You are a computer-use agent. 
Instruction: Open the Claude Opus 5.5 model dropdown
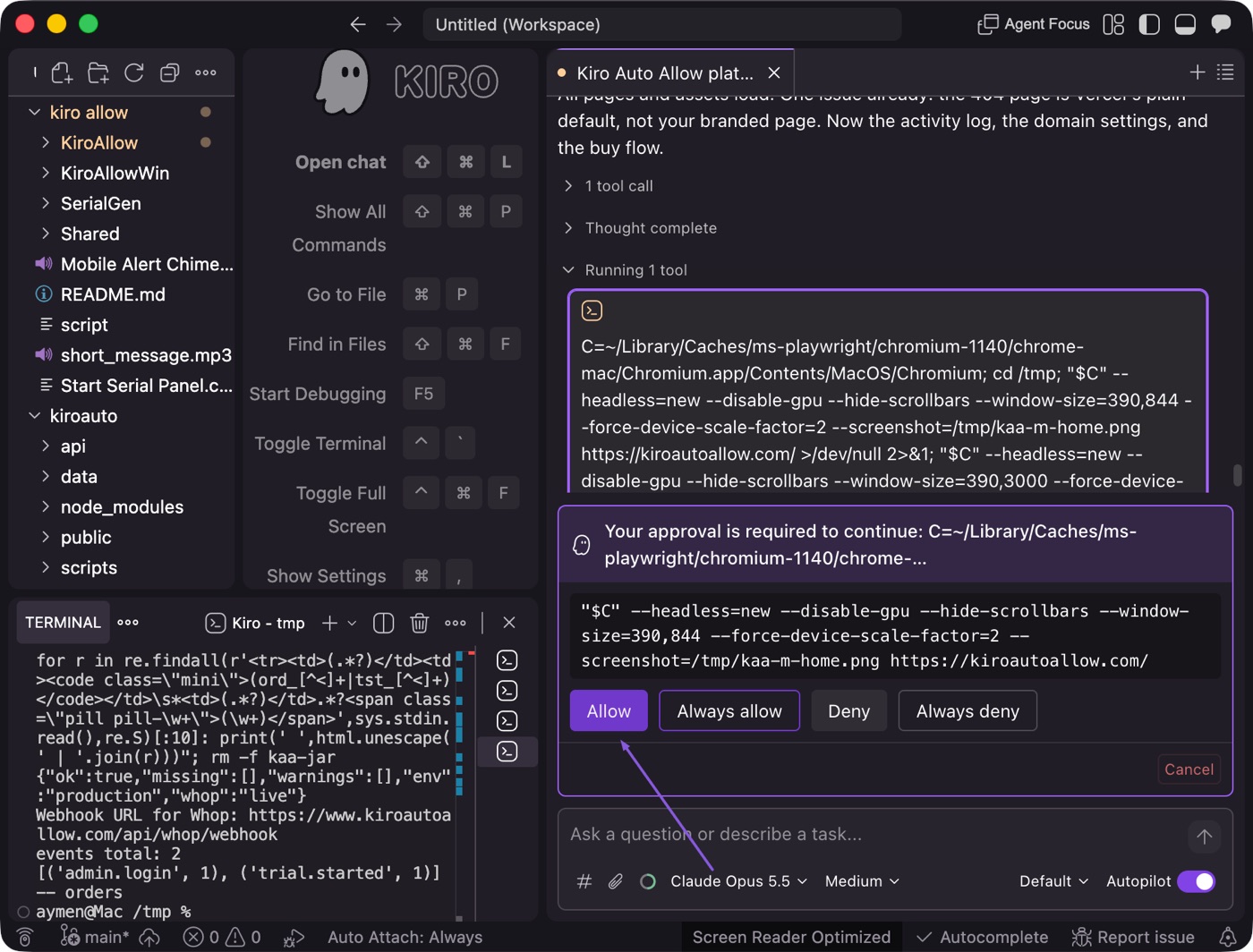[738, 881]
